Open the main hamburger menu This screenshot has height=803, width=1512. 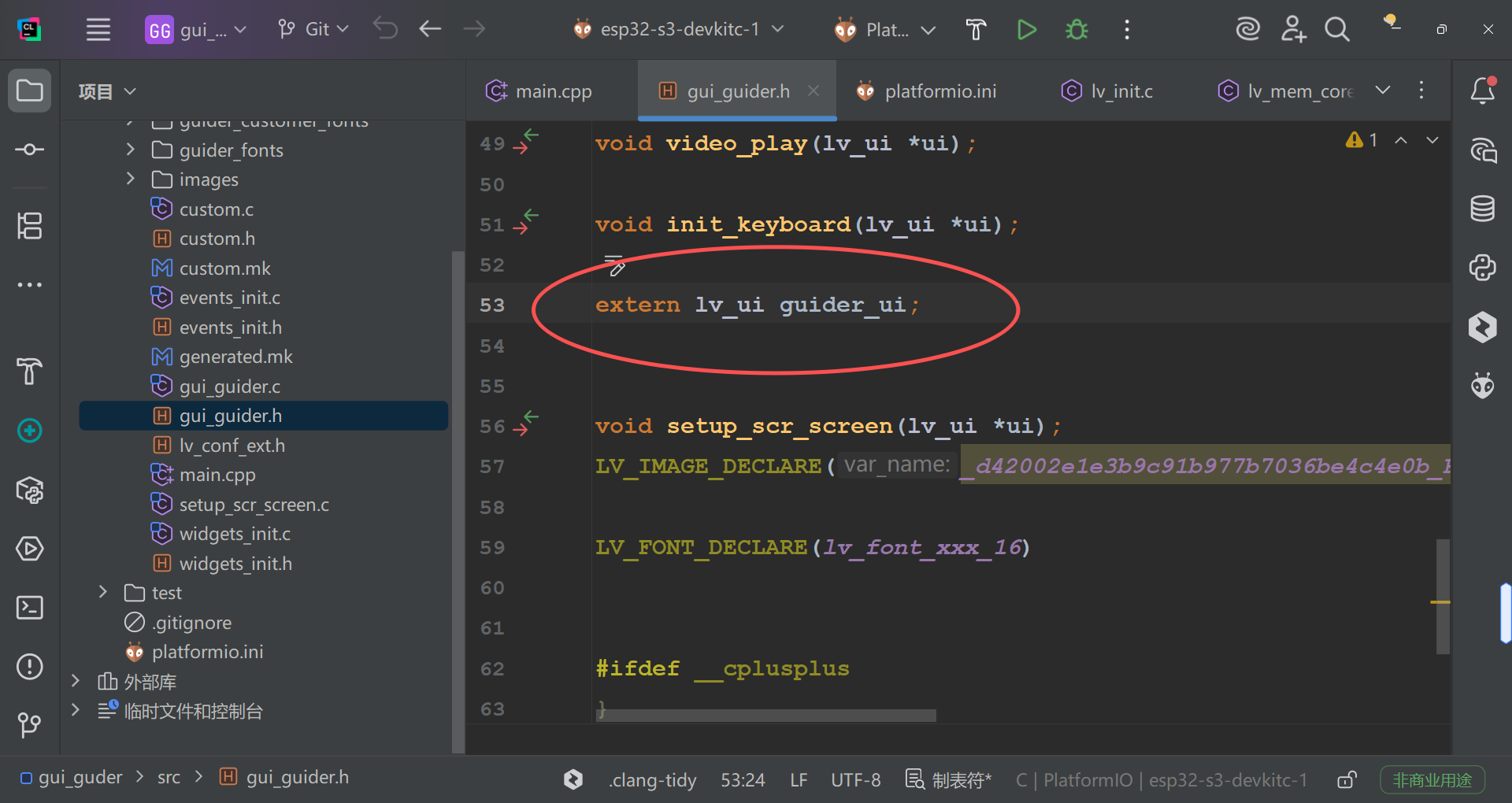[98, 30]
